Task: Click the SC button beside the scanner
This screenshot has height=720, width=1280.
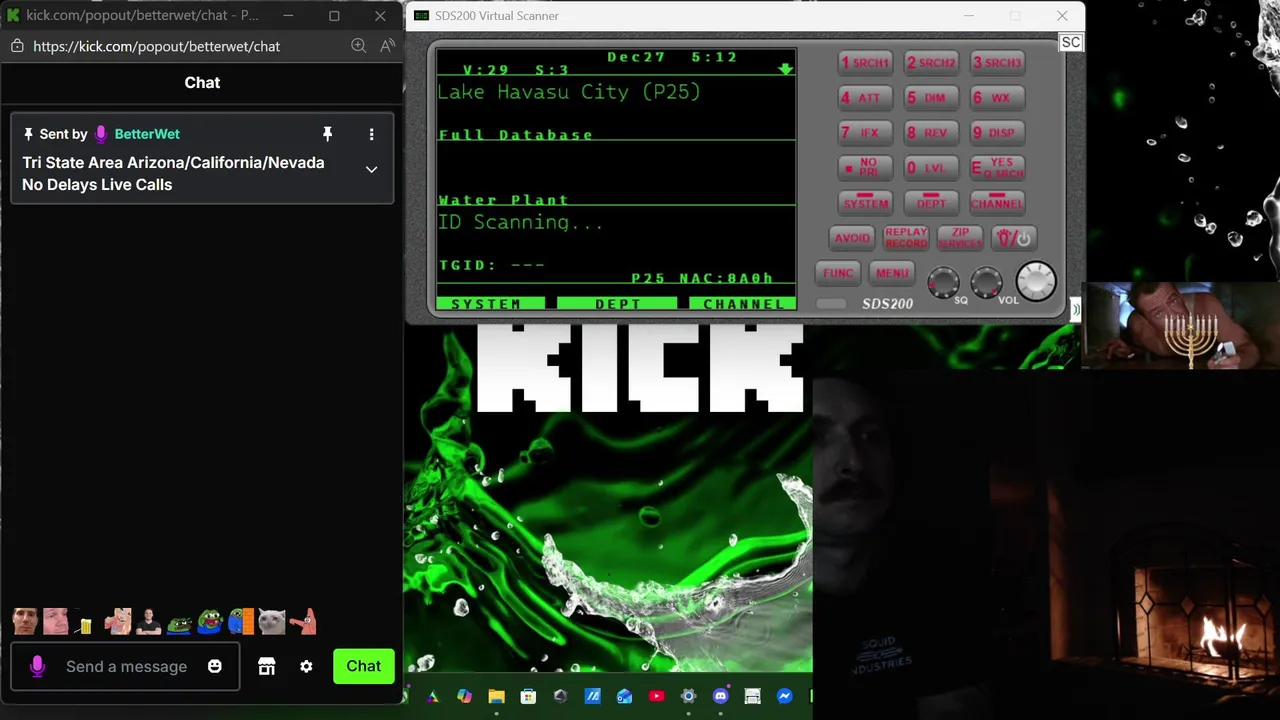Action: (1071, 42)
